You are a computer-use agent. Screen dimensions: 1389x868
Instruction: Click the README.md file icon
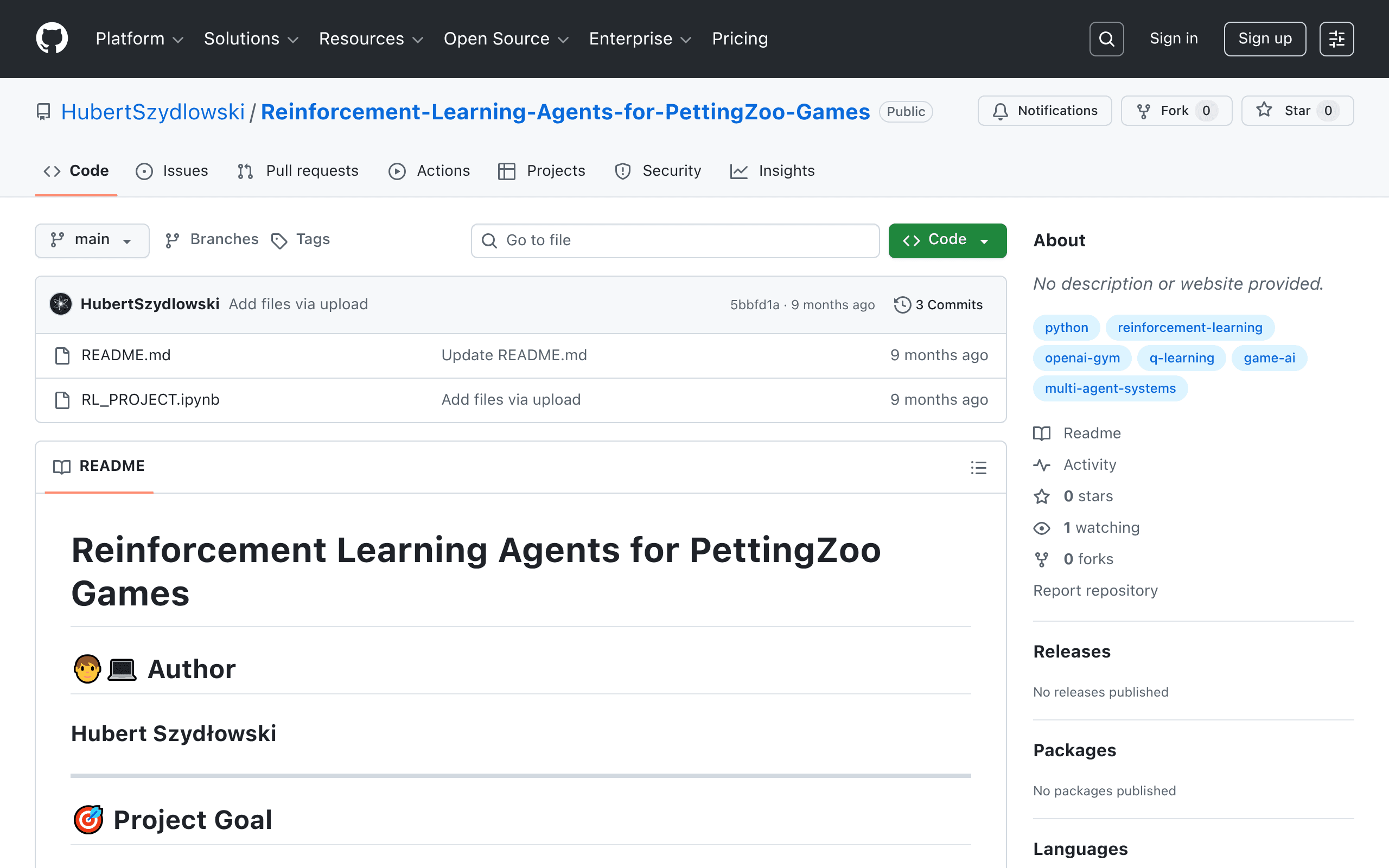click(62, 355)
